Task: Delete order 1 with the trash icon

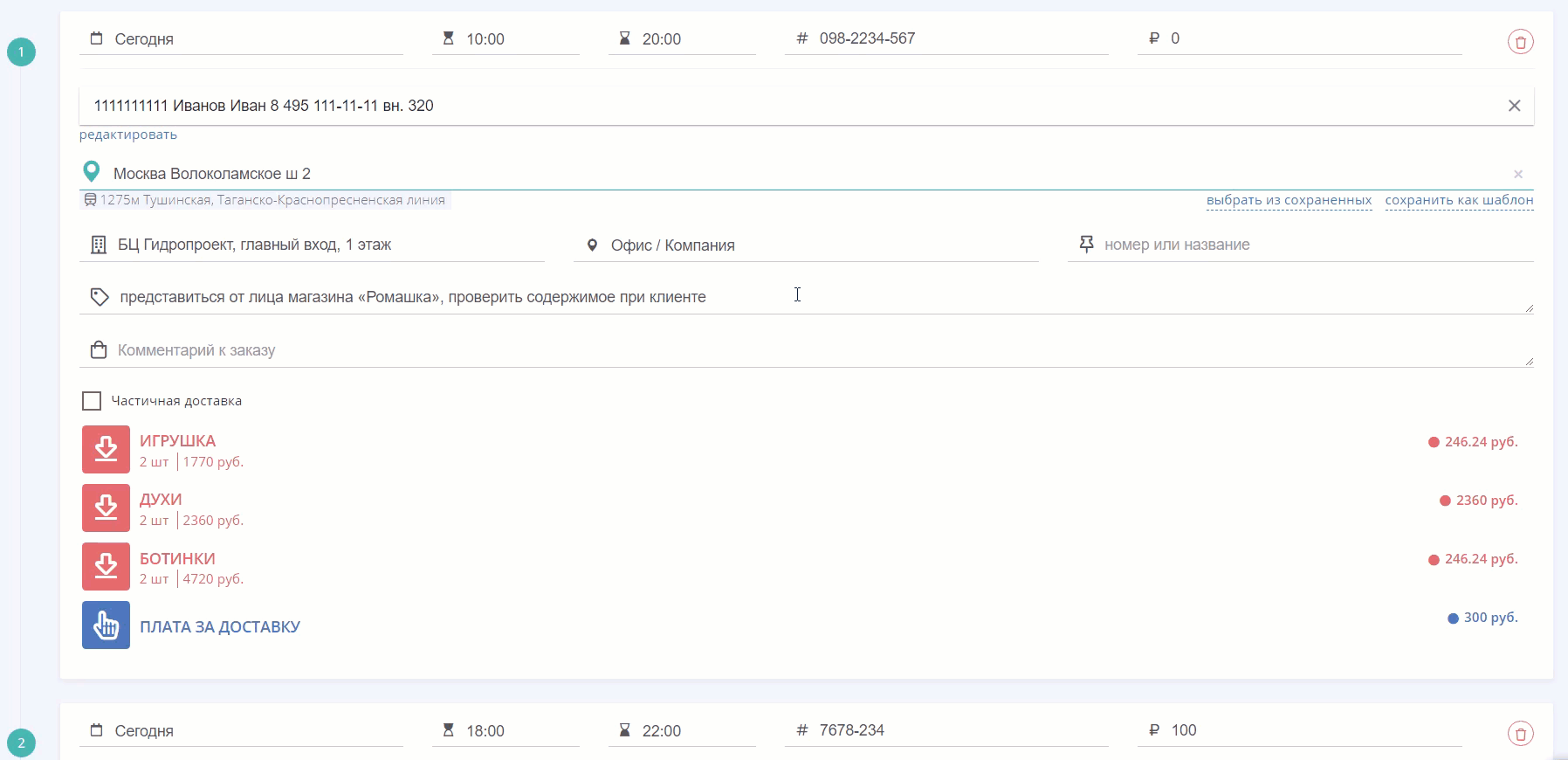Action: coord(1520,41)
